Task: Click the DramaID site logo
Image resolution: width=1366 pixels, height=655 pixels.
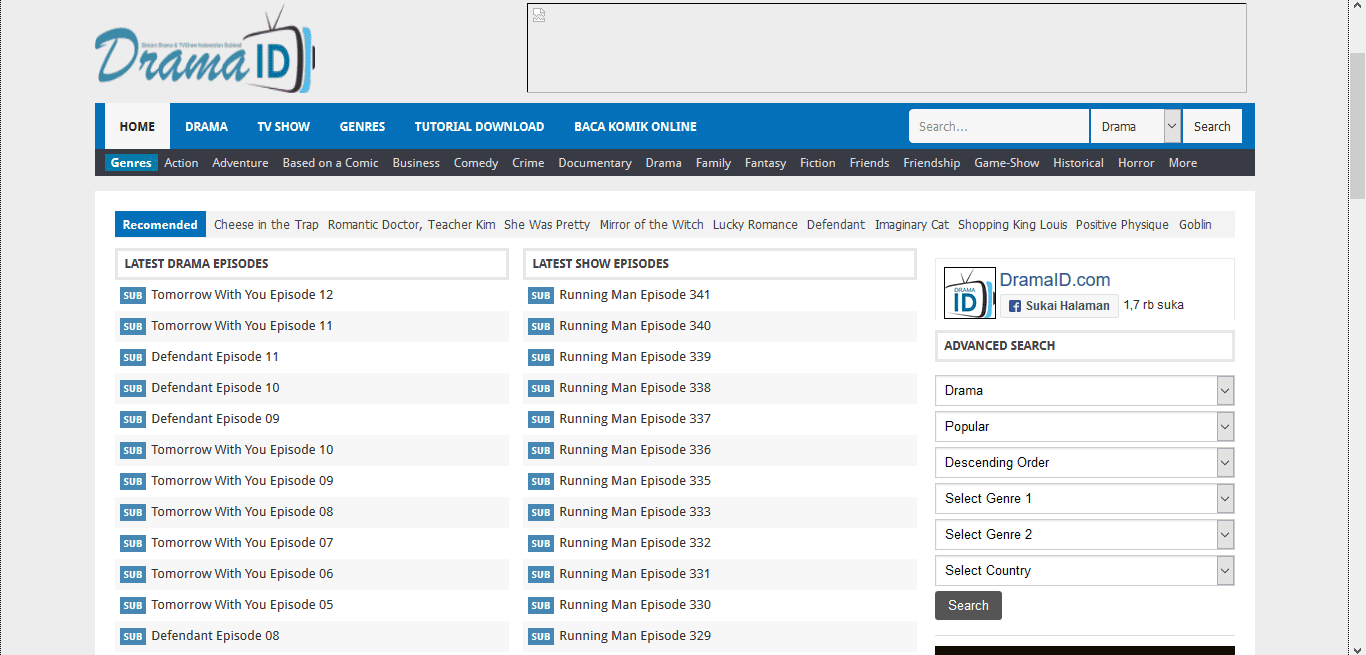Action: click(205, 50)
